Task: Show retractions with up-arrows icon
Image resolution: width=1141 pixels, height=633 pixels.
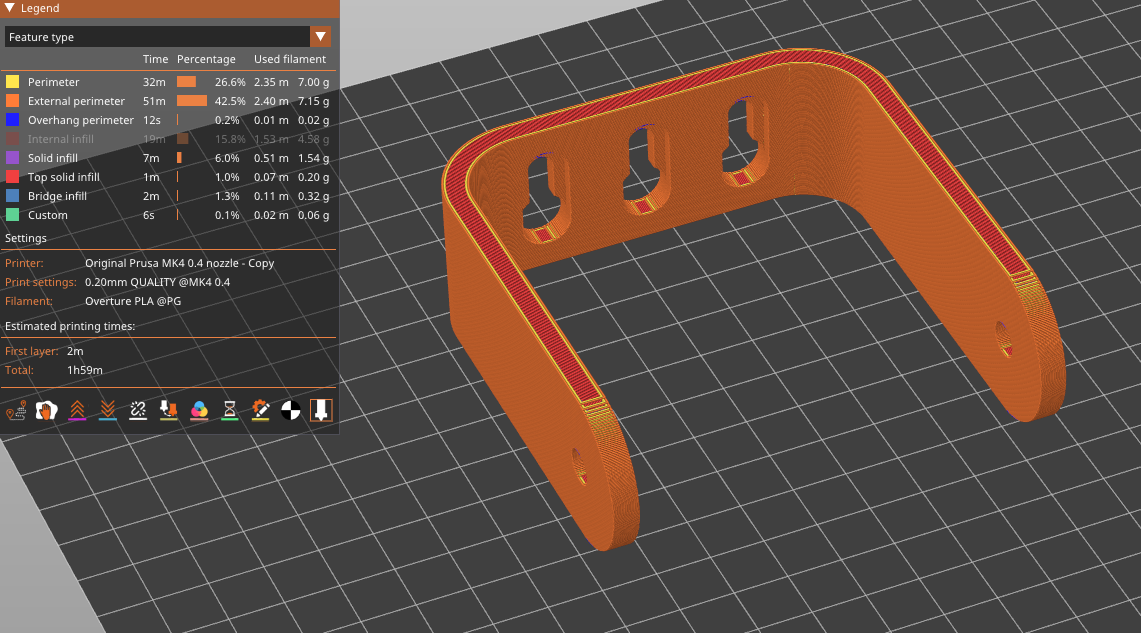Action: pos(77,410)
